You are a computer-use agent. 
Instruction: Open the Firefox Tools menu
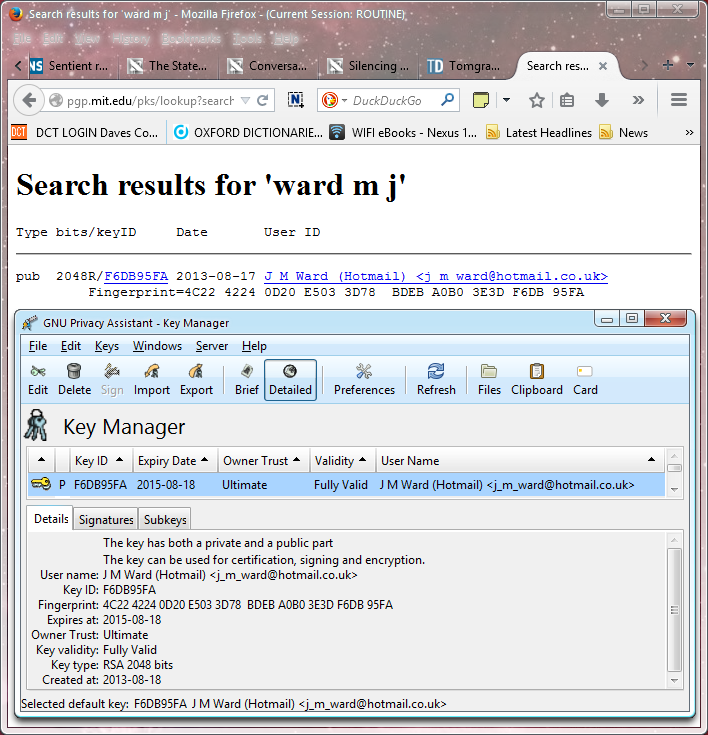[248, 38]
